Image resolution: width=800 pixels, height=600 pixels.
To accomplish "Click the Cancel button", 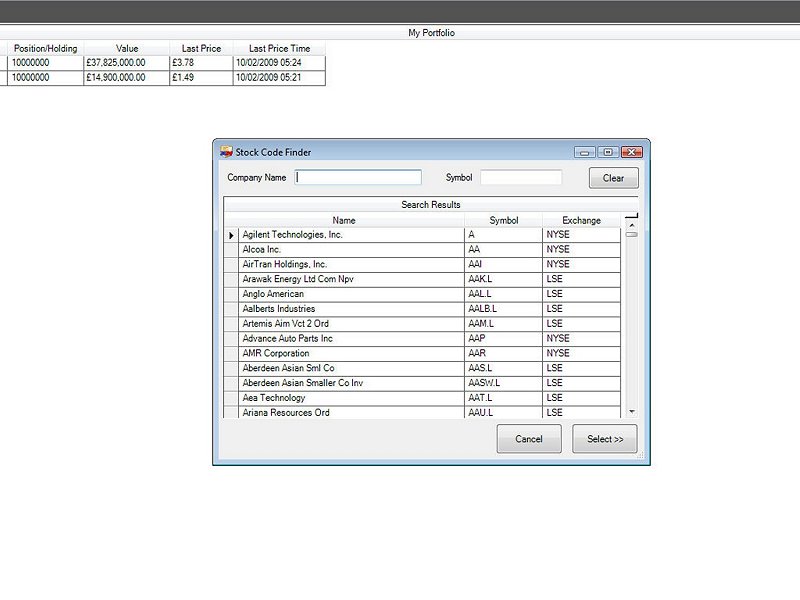I will click(x=529, y=439).
